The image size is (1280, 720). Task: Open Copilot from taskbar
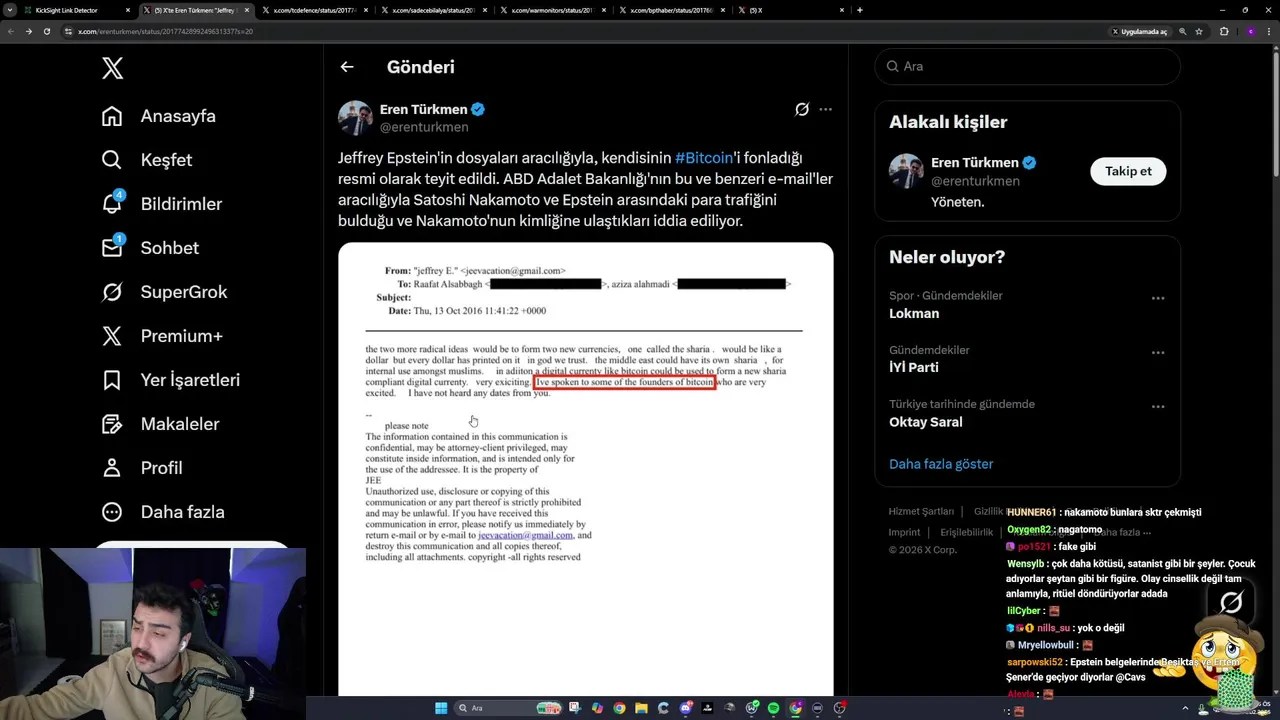coord(597,708)
